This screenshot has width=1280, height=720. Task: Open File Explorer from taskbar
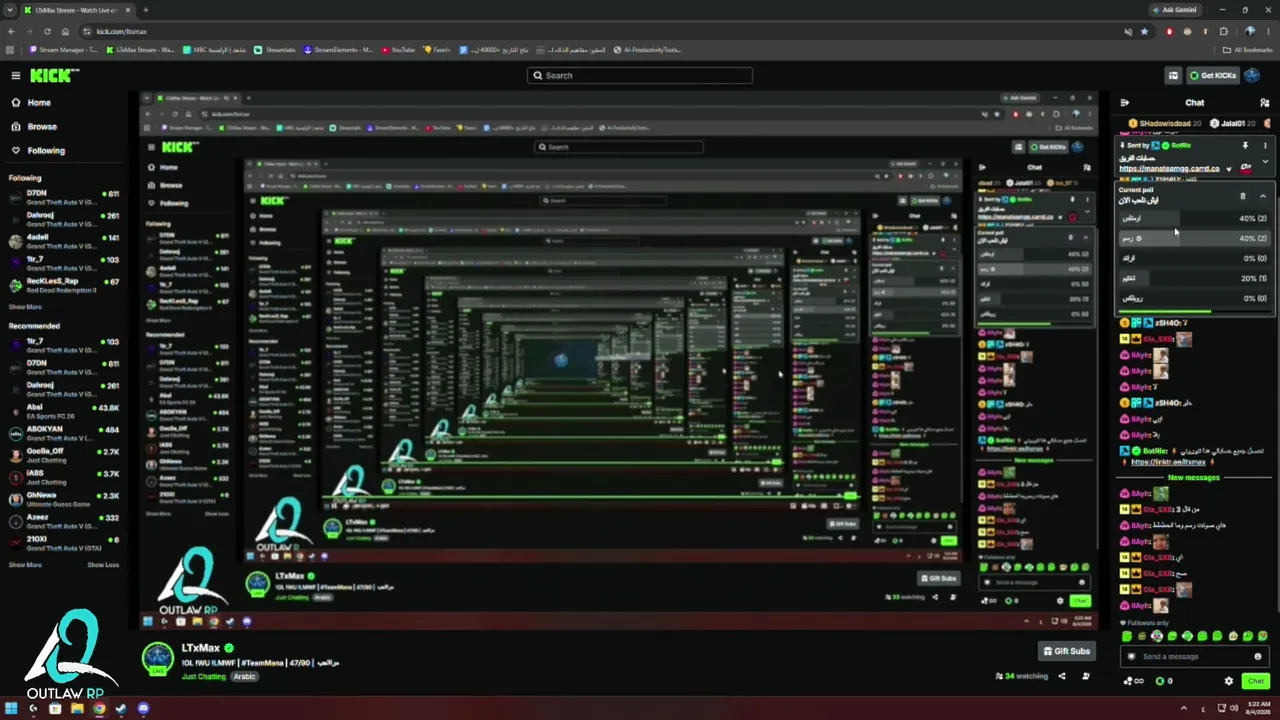pos(77,709)
